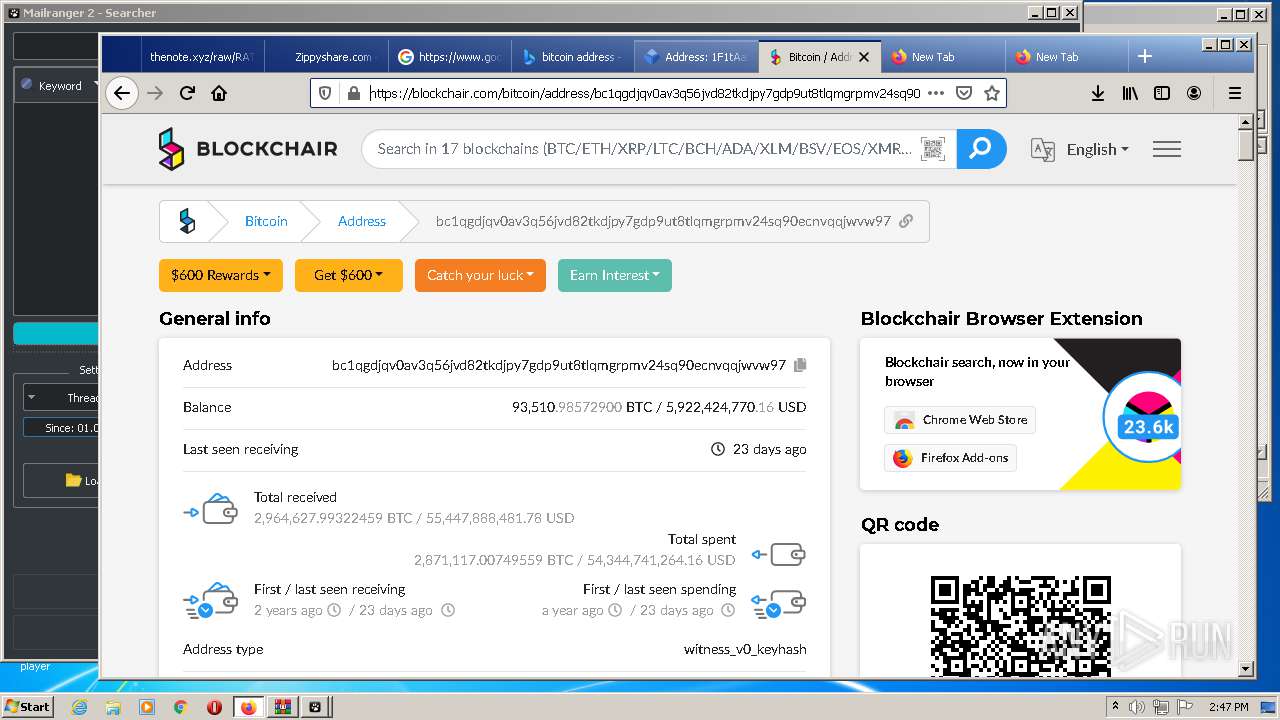This screenshot has width=1280, height=720.
Task: Open a new tab with plus
Action: [x=1145, y=56]
